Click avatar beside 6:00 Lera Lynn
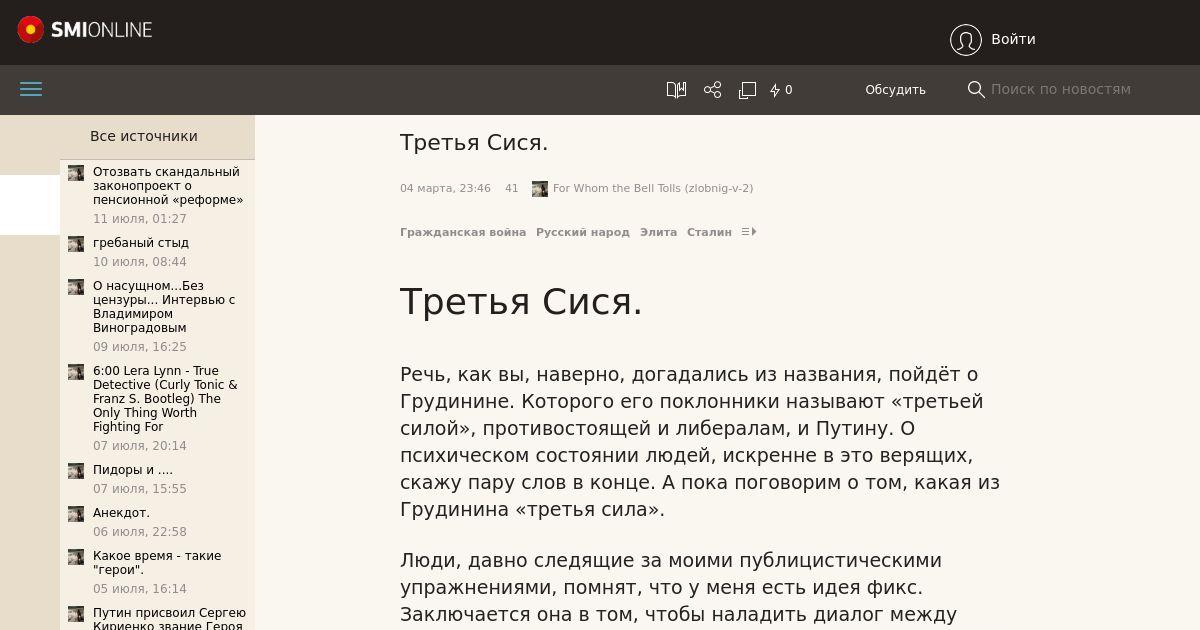Screen dimensions: 1200x630 click(76, 372)
